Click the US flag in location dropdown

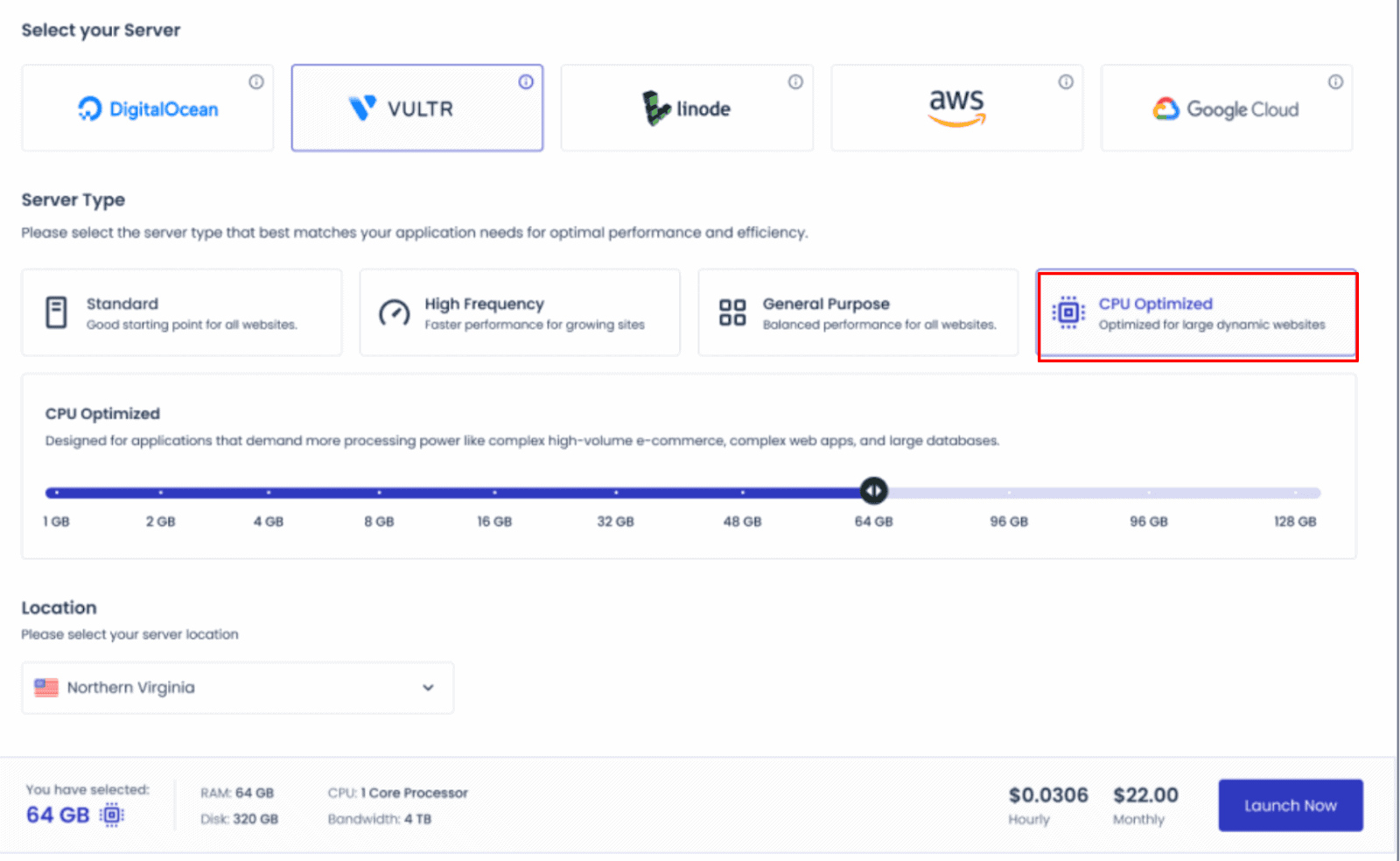coord(46,688)
